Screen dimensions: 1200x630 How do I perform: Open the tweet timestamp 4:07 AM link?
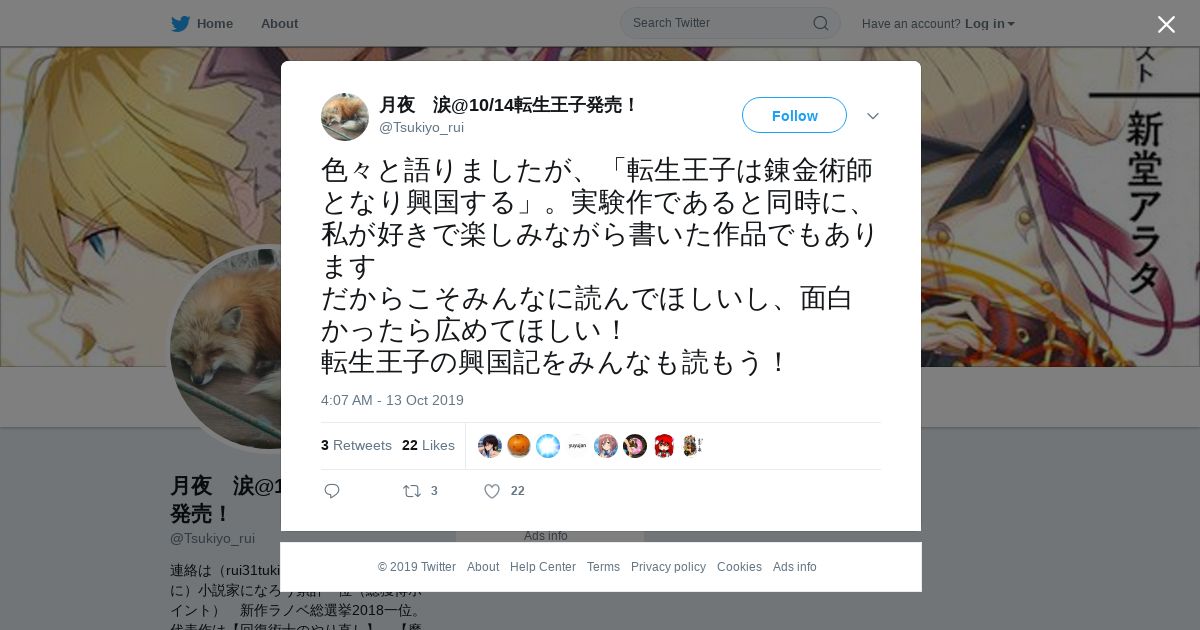[x=392, y=400]
